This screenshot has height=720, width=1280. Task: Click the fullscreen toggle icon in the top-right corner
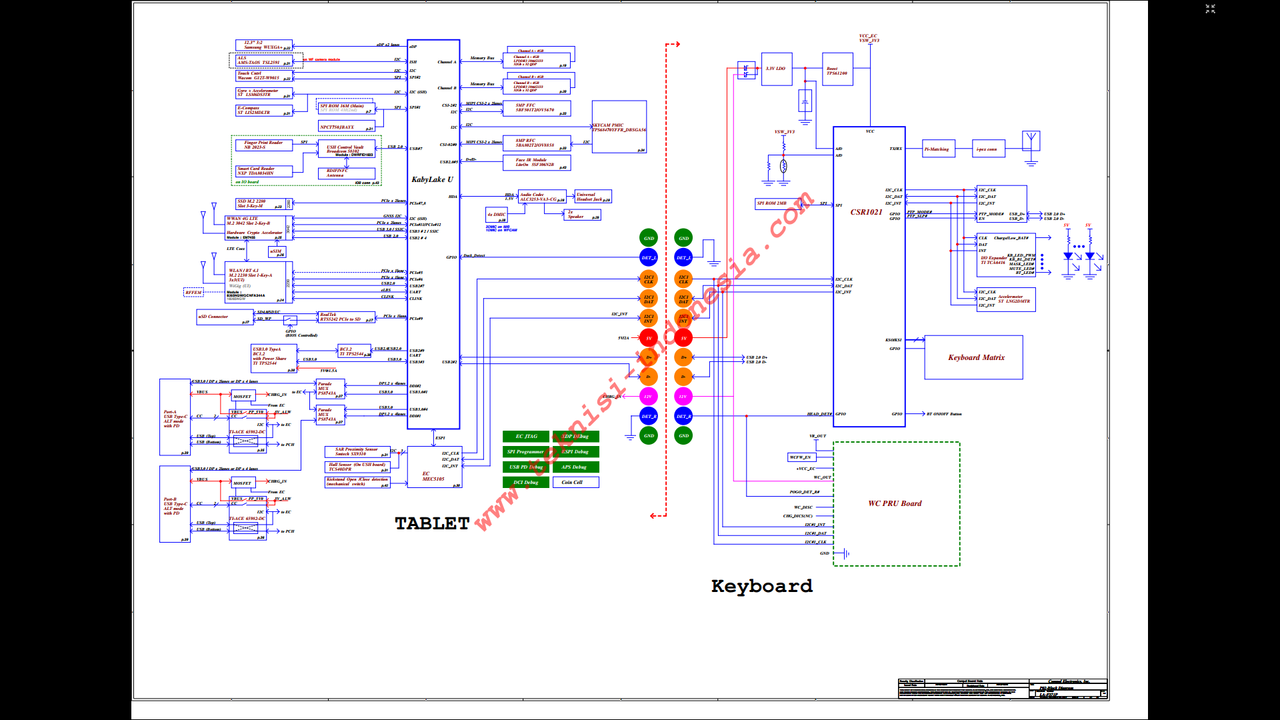click(x=1210, y=9)
